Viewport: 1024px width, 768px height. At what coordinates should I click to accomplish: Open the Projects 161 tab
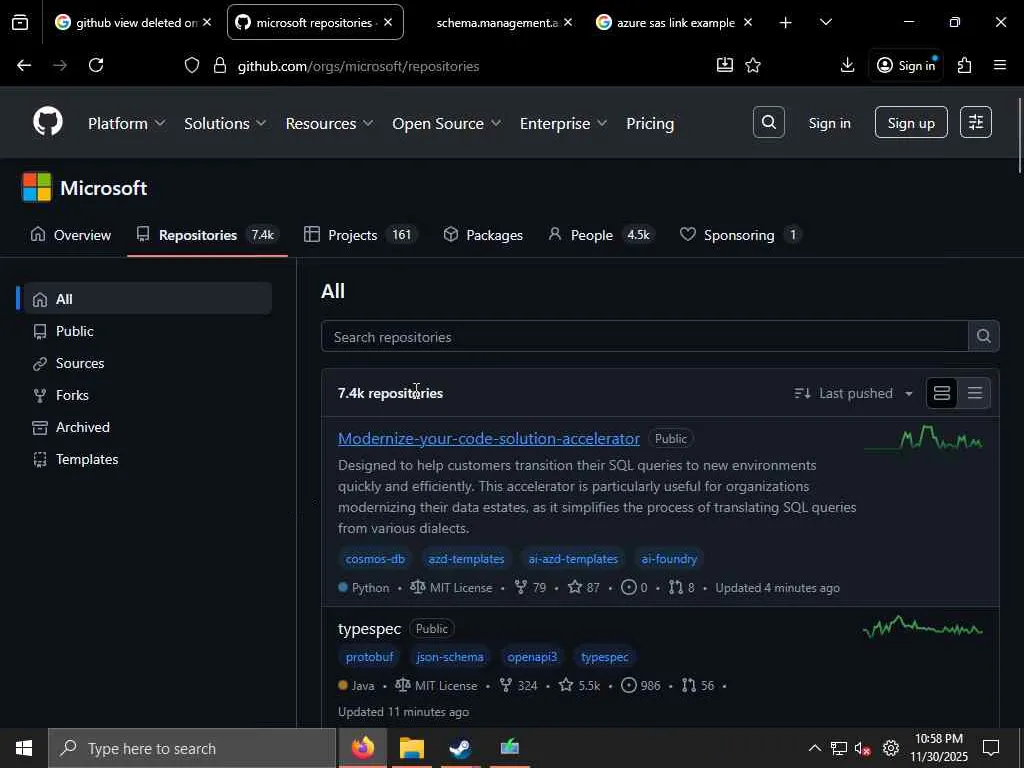coord(360,235)
